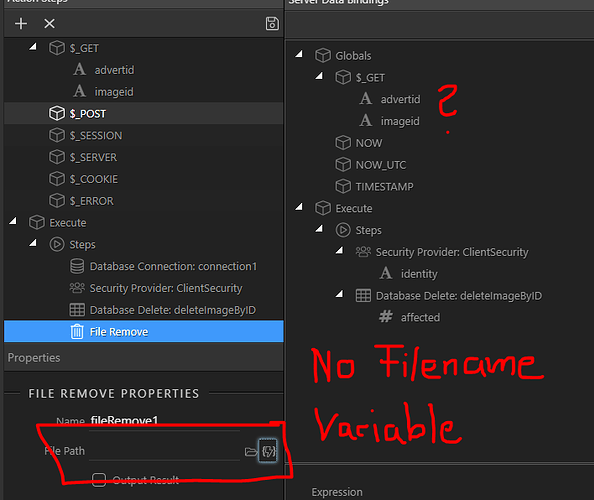Open the File Path folder browse icon
The width and height of the screenshot is (594, 500).
pyautogui.click(x=250, y=451)
